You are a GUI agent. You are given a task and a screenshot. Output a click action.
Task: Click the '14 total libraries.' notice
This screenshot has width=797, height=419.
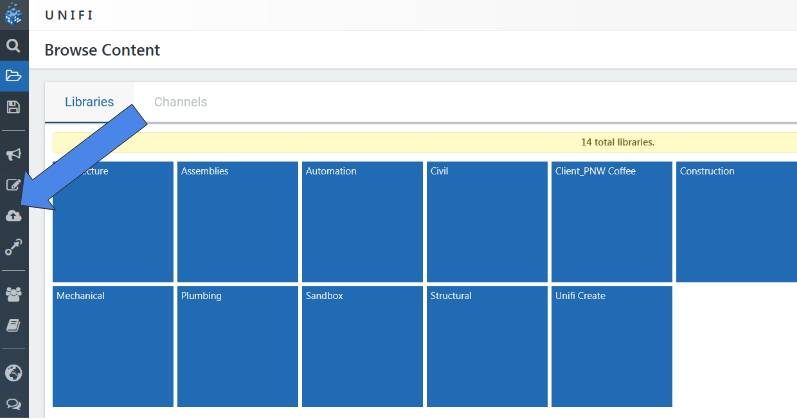[618, 142]
